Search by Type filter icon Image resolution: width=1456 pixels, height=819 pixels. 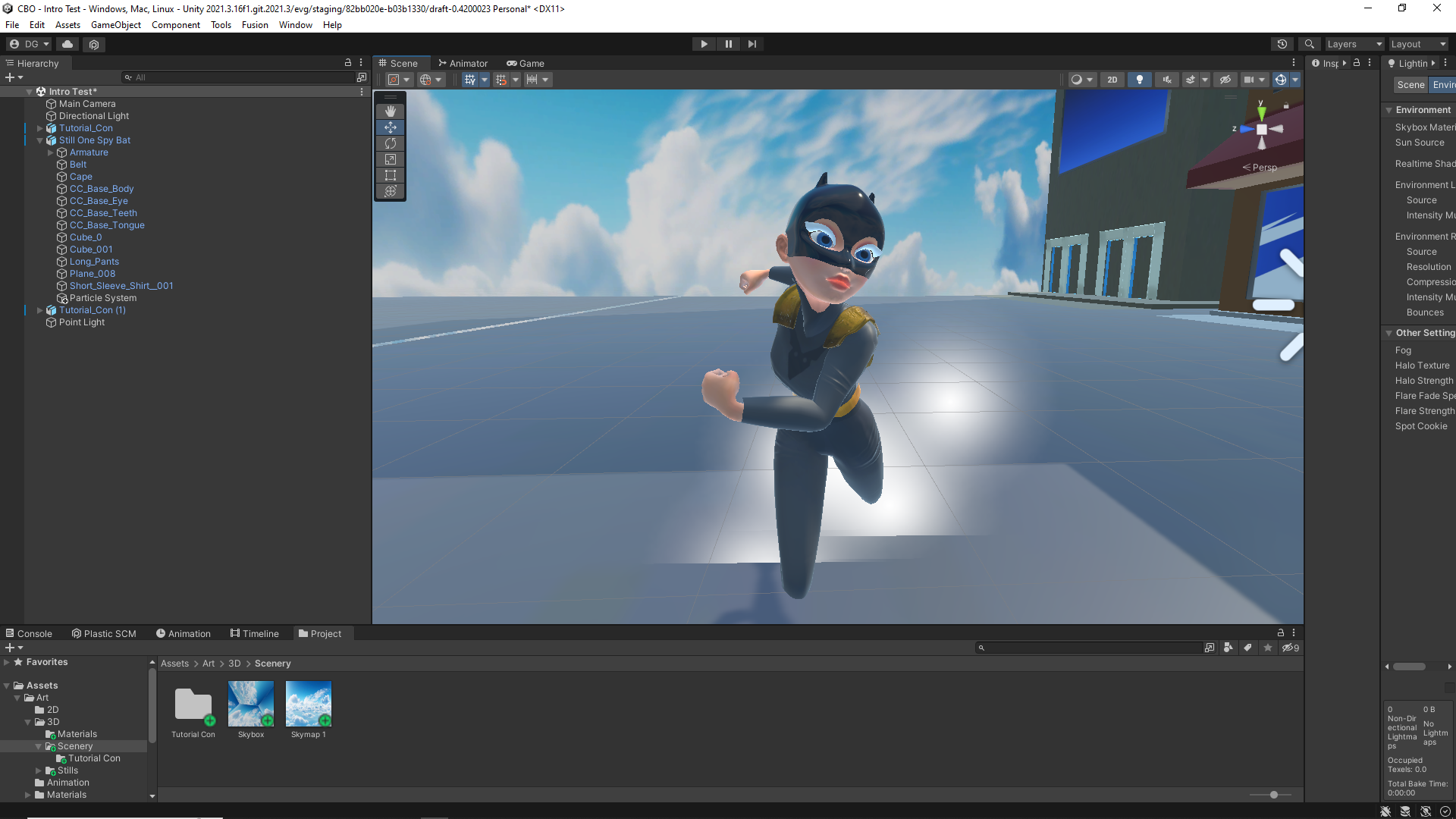(x=1228, y=648)
